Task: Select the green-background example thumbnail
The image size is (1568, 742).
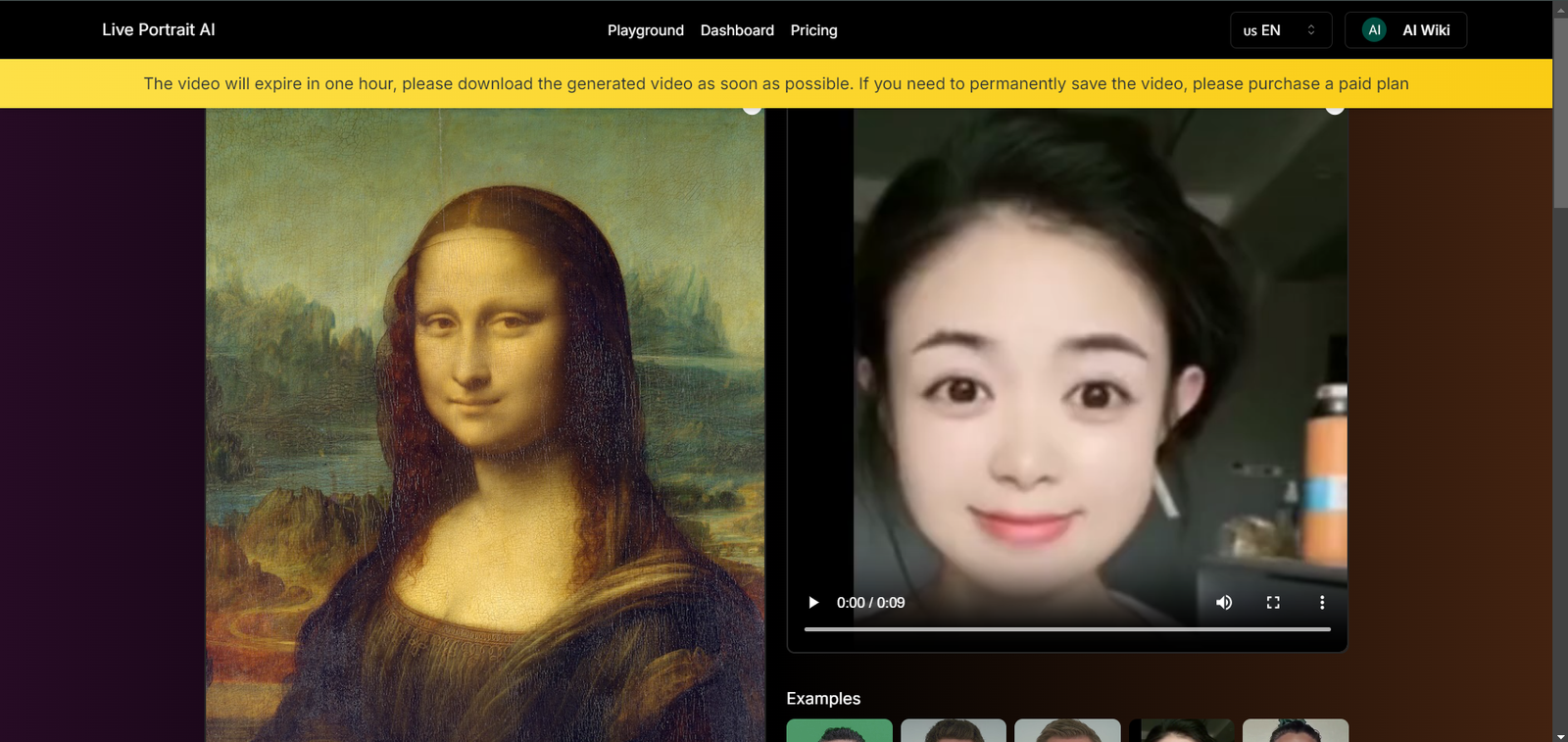Action: coord(840,730)
